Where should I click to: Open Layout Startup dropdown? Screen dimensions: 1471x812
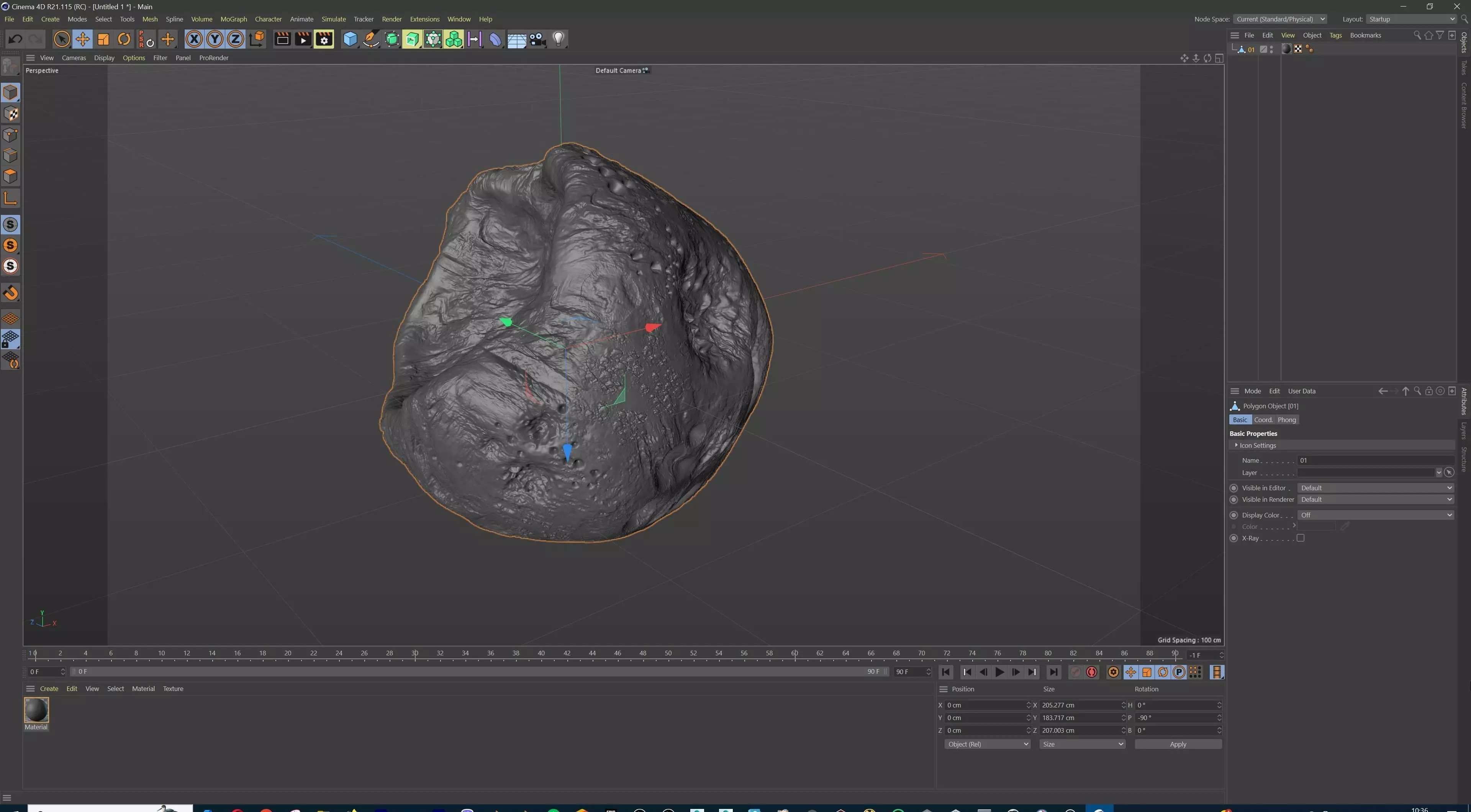coord(1410,19)
